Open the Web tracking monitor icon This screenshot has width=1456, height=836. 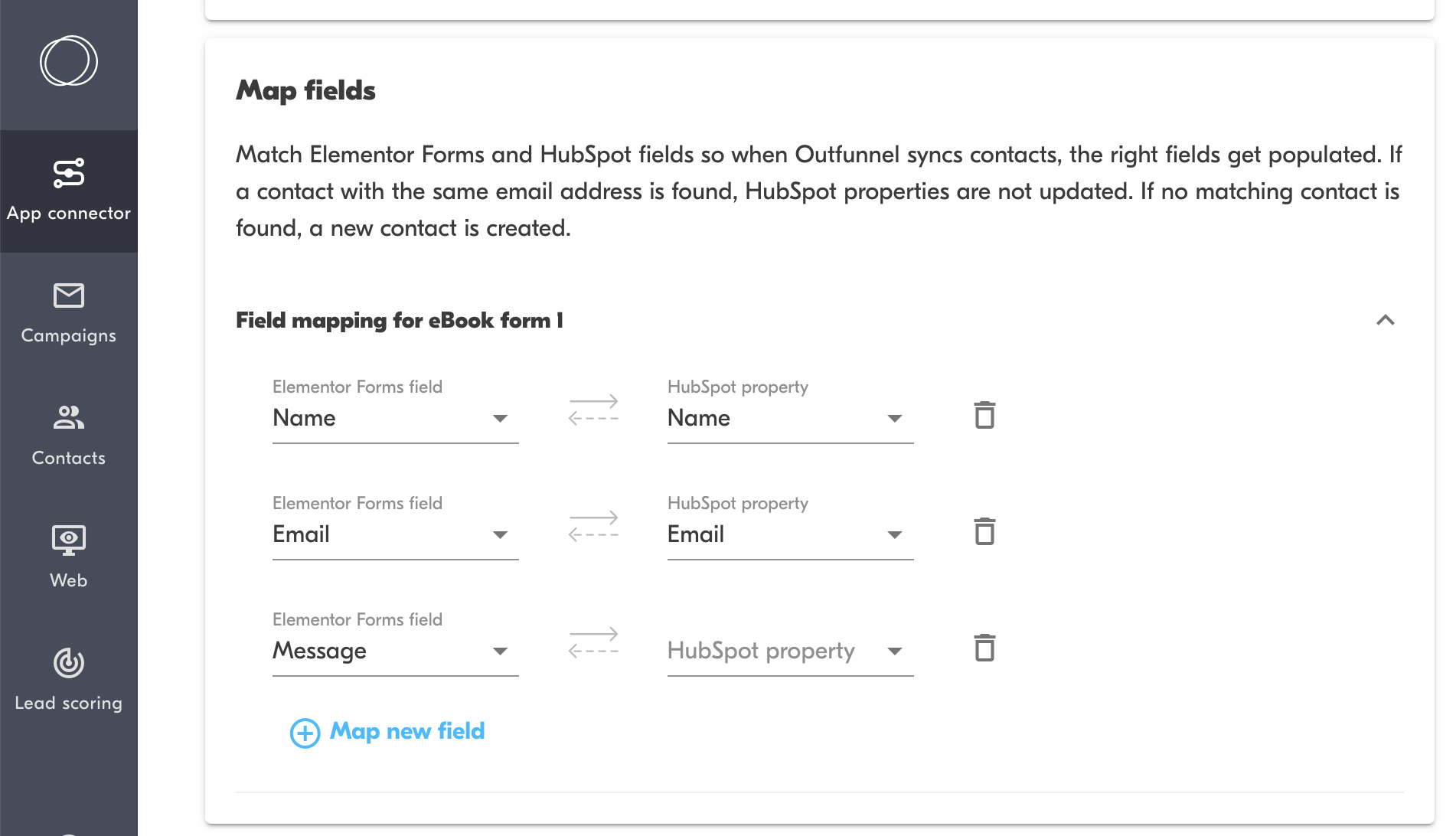coord(69,540)
